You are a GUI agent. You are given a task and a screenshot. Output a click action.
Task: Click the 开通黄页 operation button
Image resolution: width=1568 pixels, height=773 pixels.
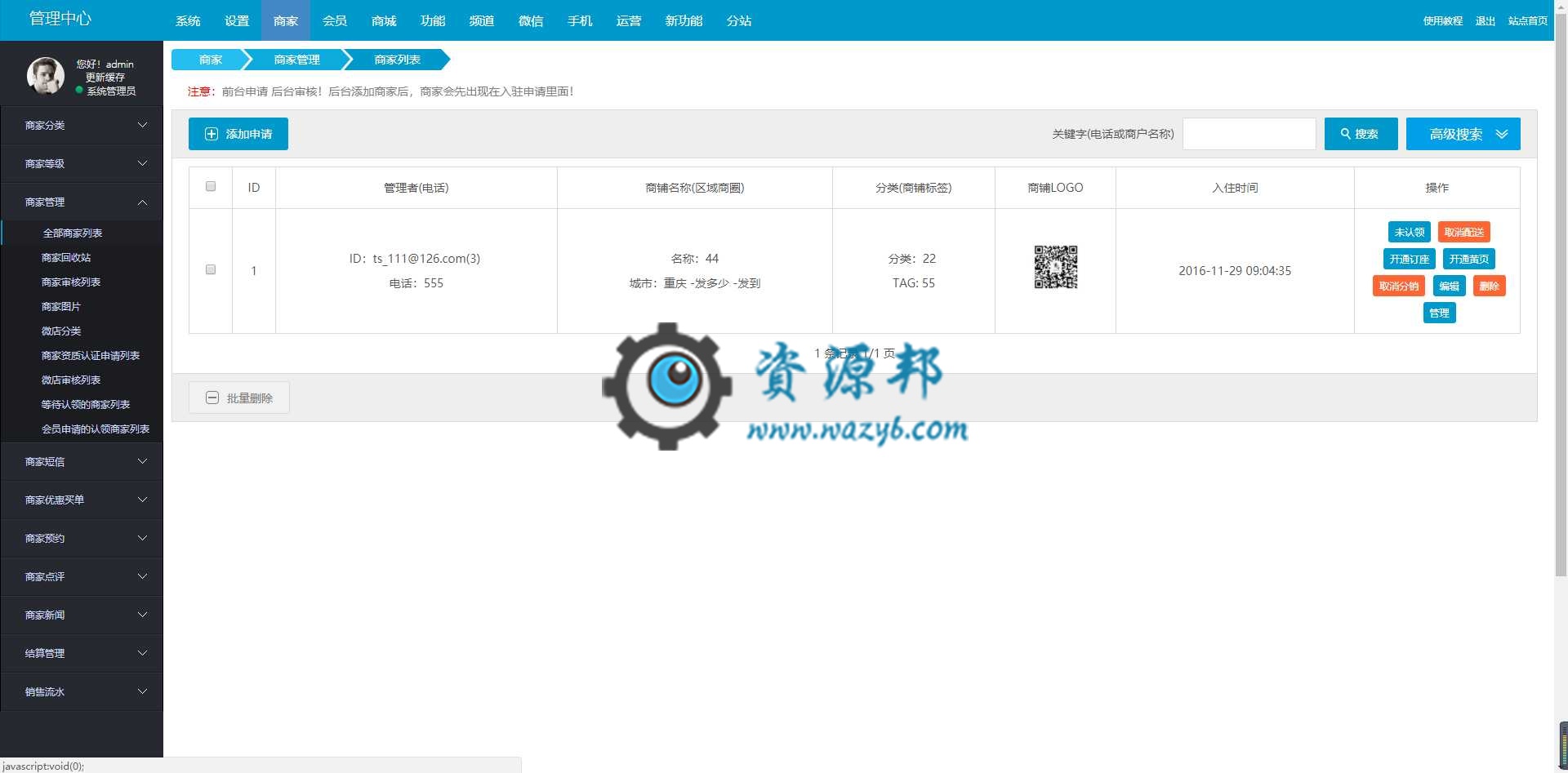1468,259
